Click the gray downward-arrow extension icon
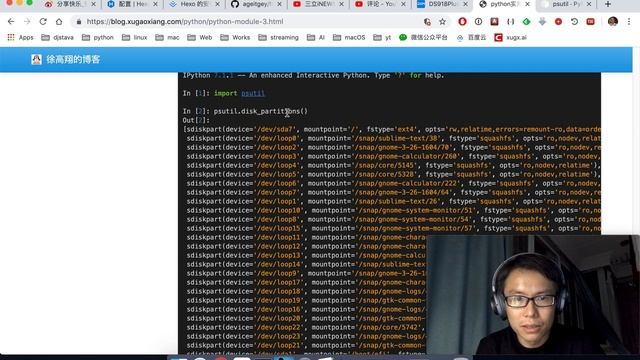640x360 pixels. (542, 22)
